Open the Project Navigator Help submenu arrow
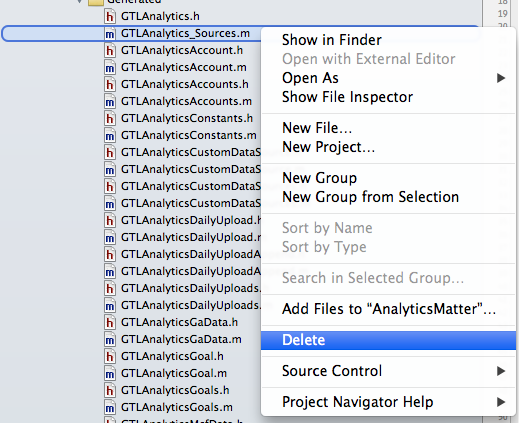The height and width of the screenshot is (423, 519). [501, 402]
